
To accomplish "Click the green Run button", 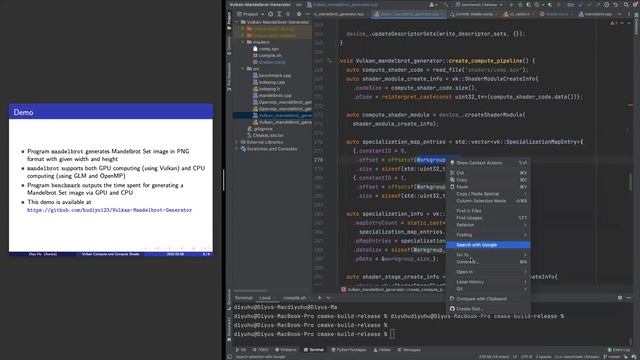I will point(511,4).
